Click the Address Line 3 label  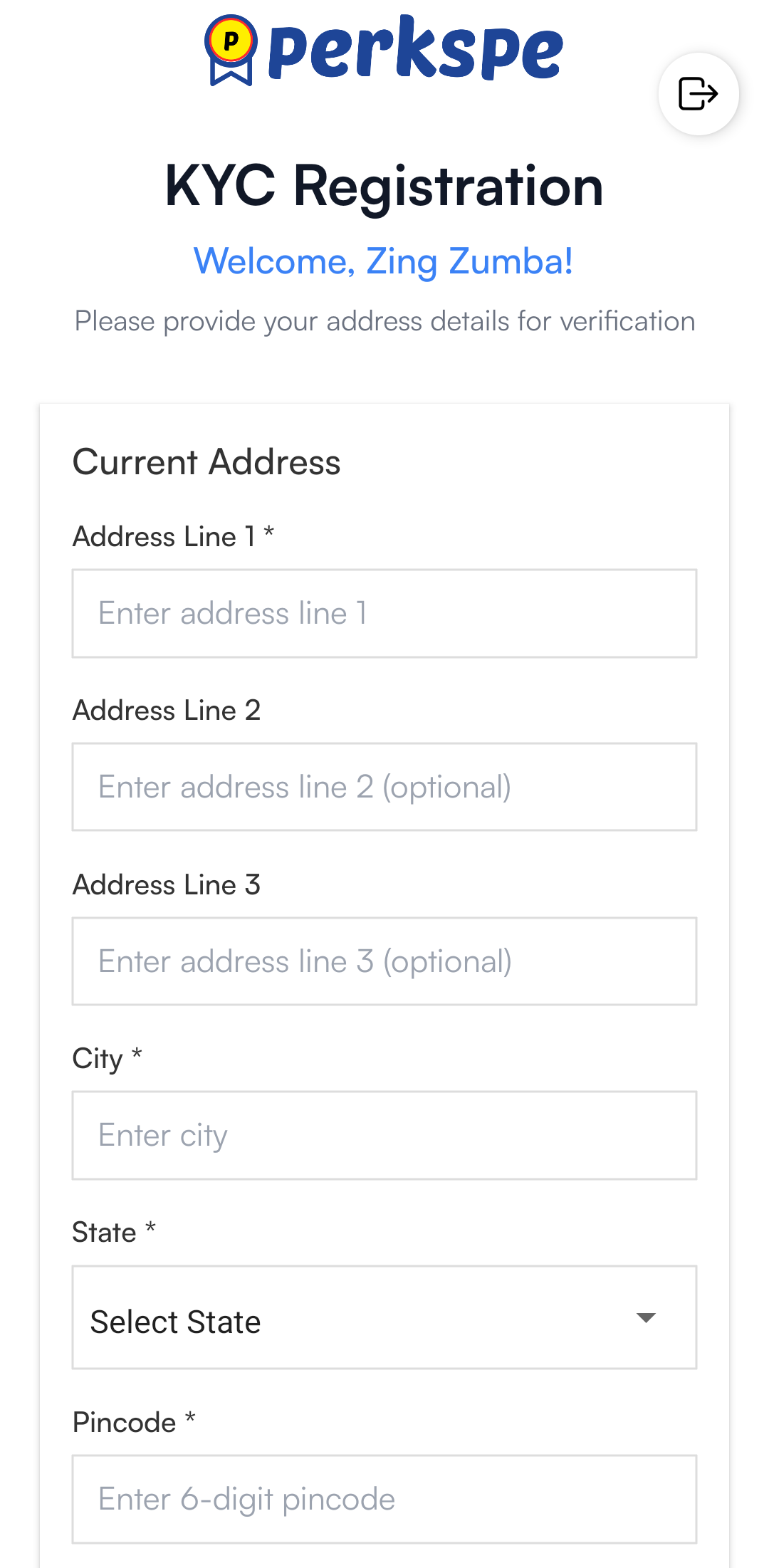(167, 884)
